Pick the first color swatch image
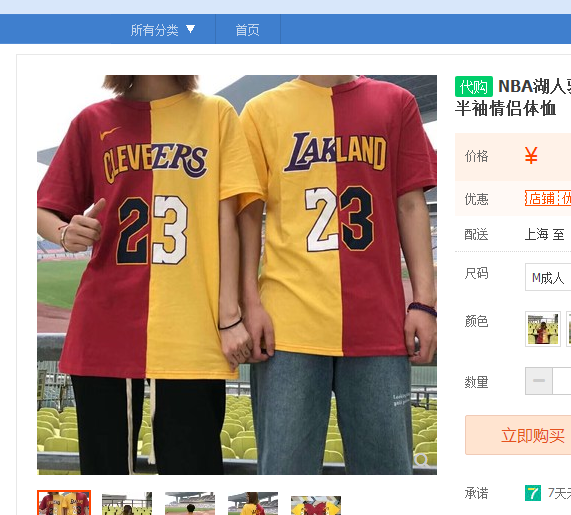The width and height of the screenshot is (571, 515). (x=543, y=329)
